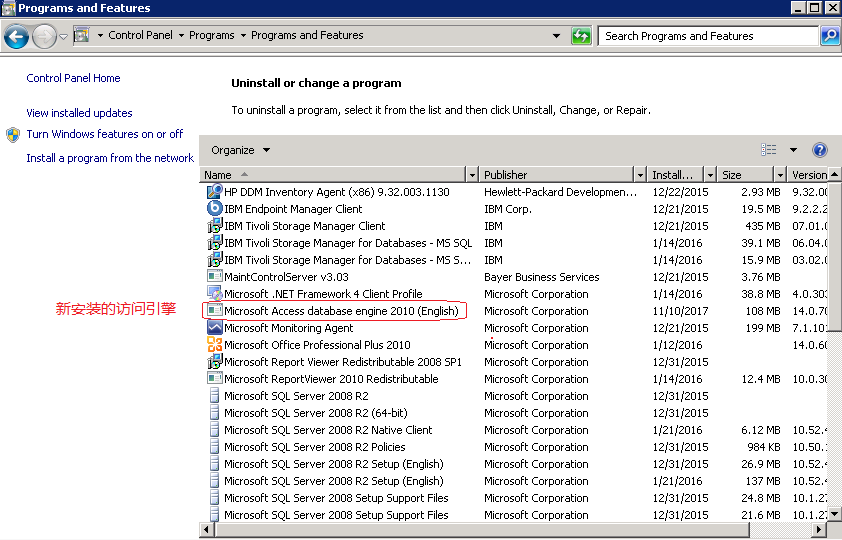
Task: Click the '435 MB' size cell
Action: pos(763,226)
